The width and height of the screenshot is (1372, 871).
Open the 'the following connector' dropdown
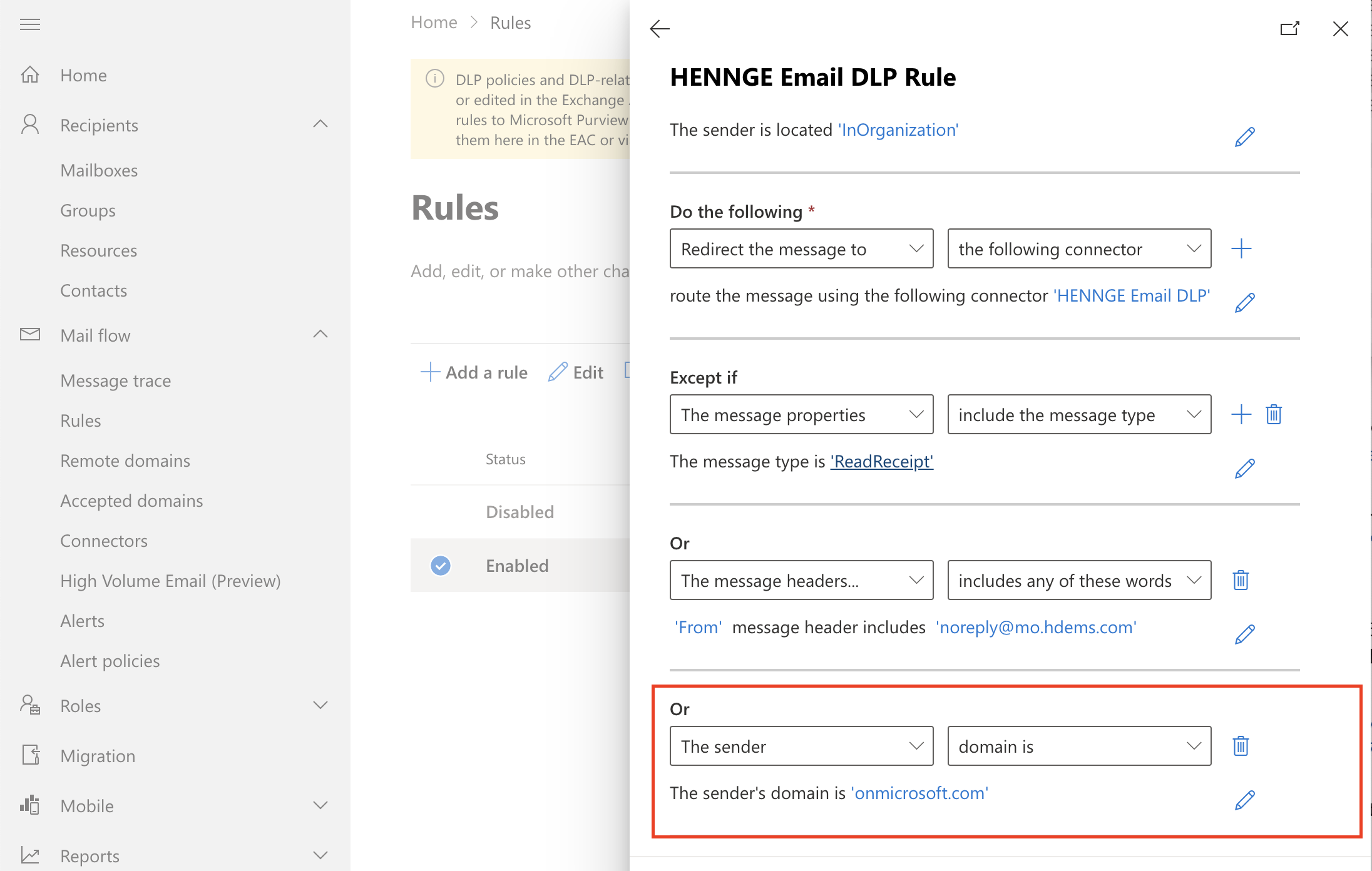tap(1079, 248)
